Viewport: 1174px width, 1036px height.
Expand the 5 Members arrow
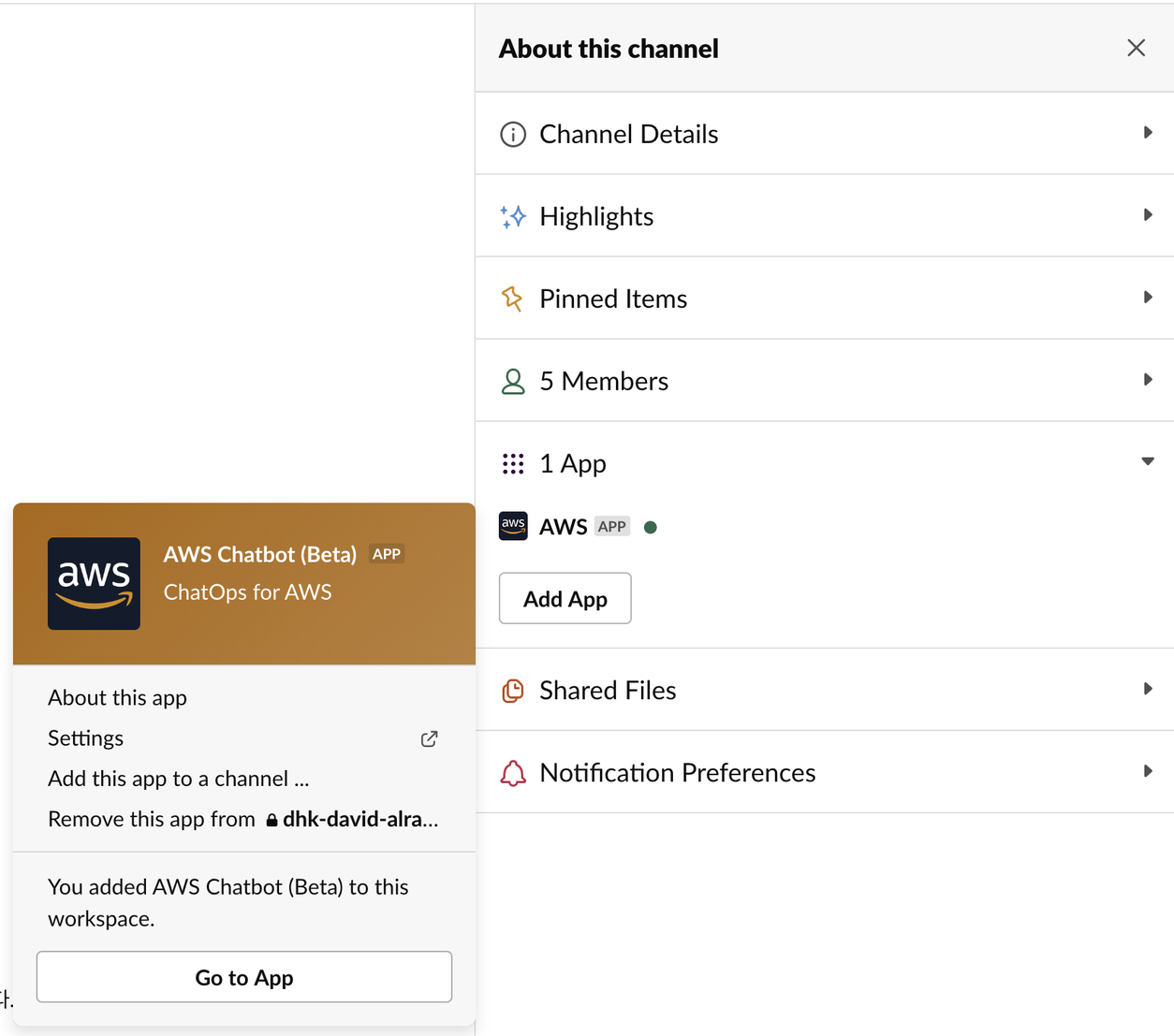click(x=1148, y=380)
